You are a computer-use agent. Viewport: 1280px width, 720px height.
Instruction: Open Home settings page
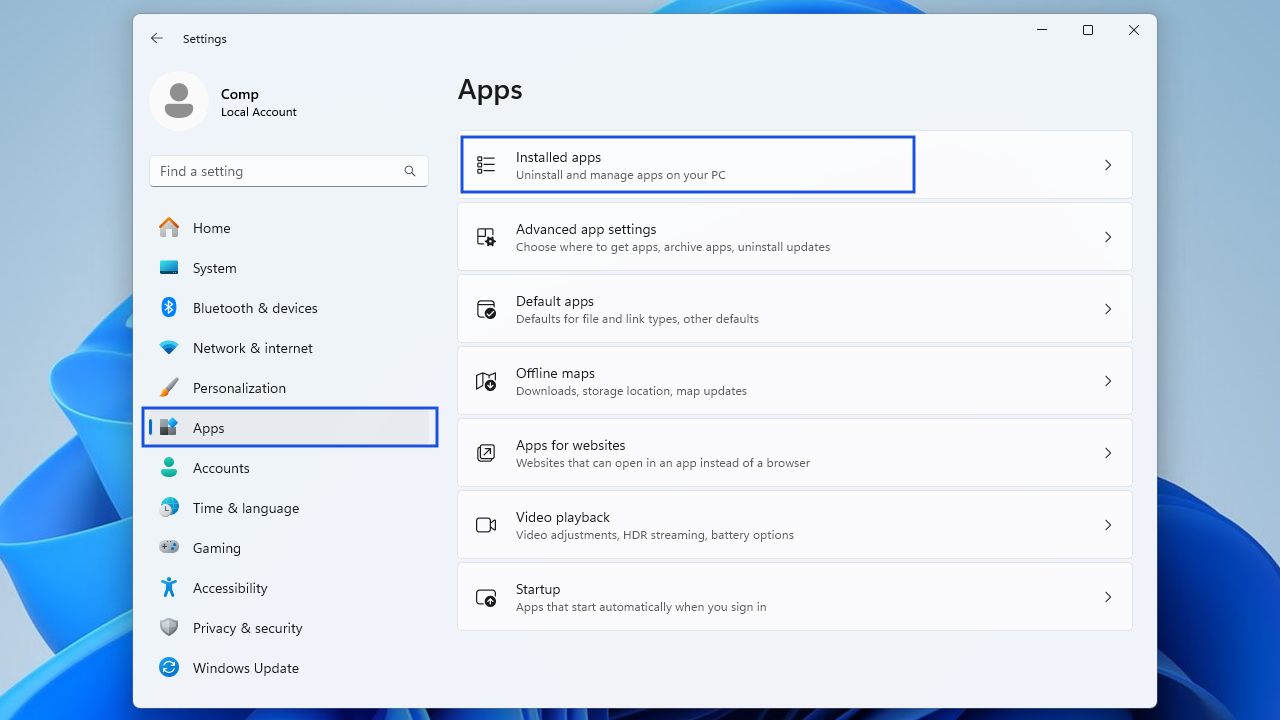coord(289,228)
